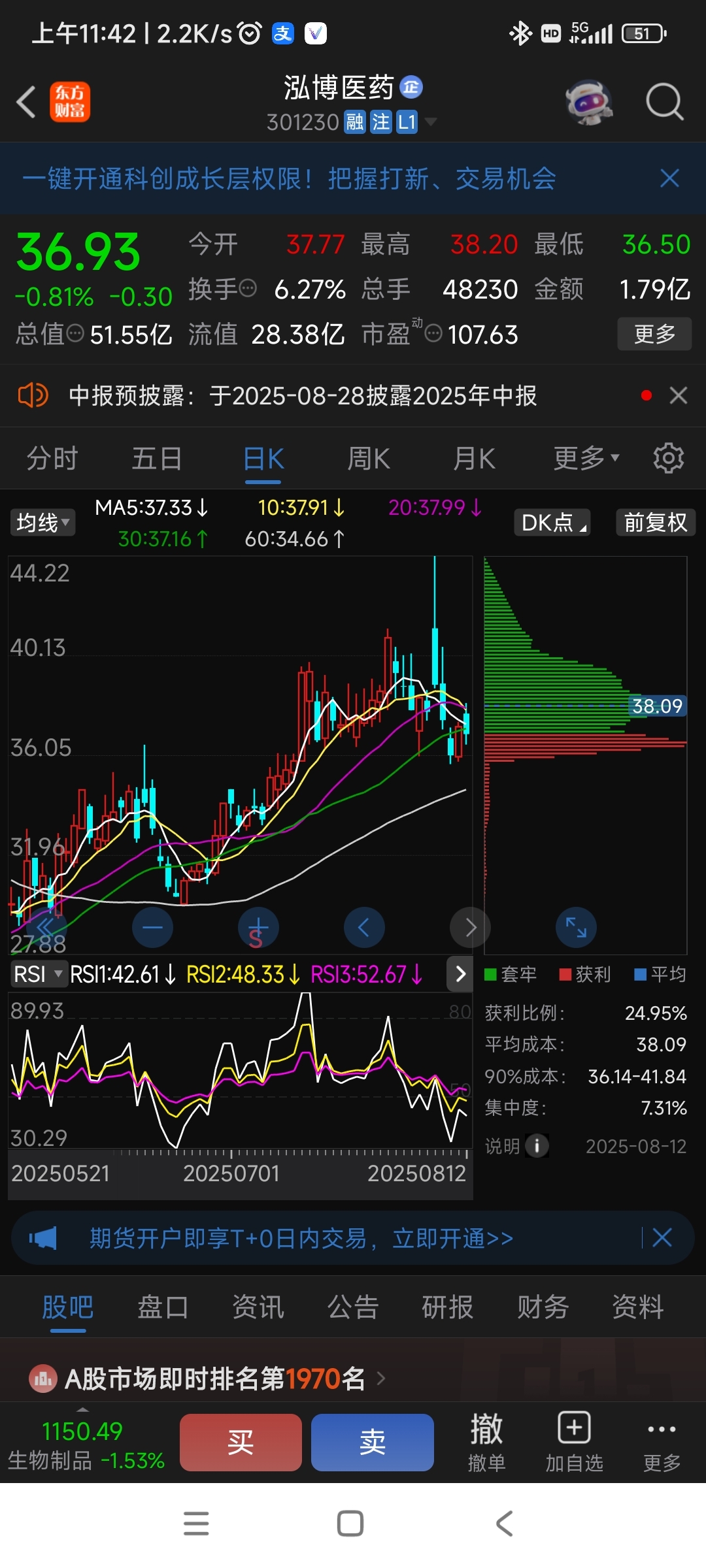The height and width of the screenshot is (1568, 706).
Task: Open the robot assistant avatar
Action: pos(589,103)
